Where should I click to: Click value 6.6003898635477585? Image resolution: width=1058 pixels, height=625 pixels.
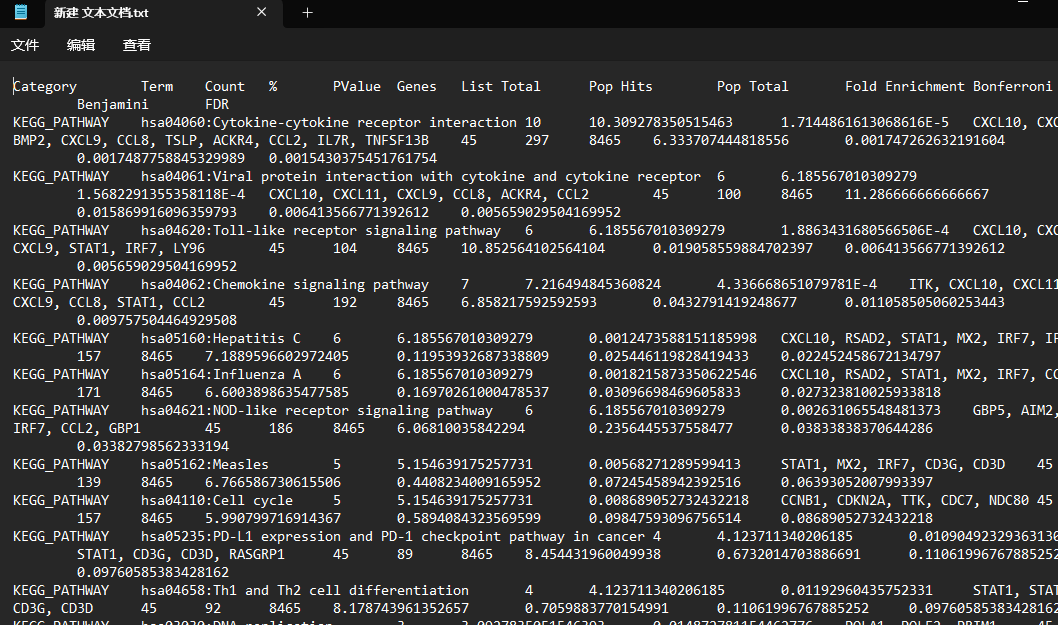tap(277, 392)
